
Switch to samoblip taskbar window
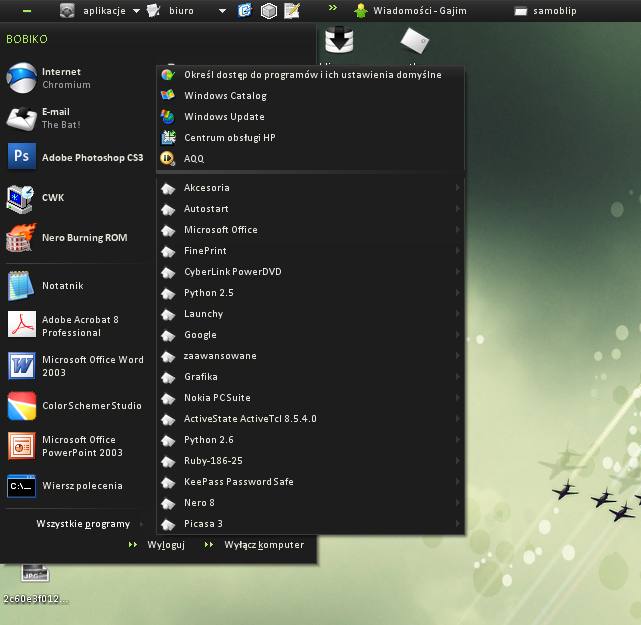545,11
